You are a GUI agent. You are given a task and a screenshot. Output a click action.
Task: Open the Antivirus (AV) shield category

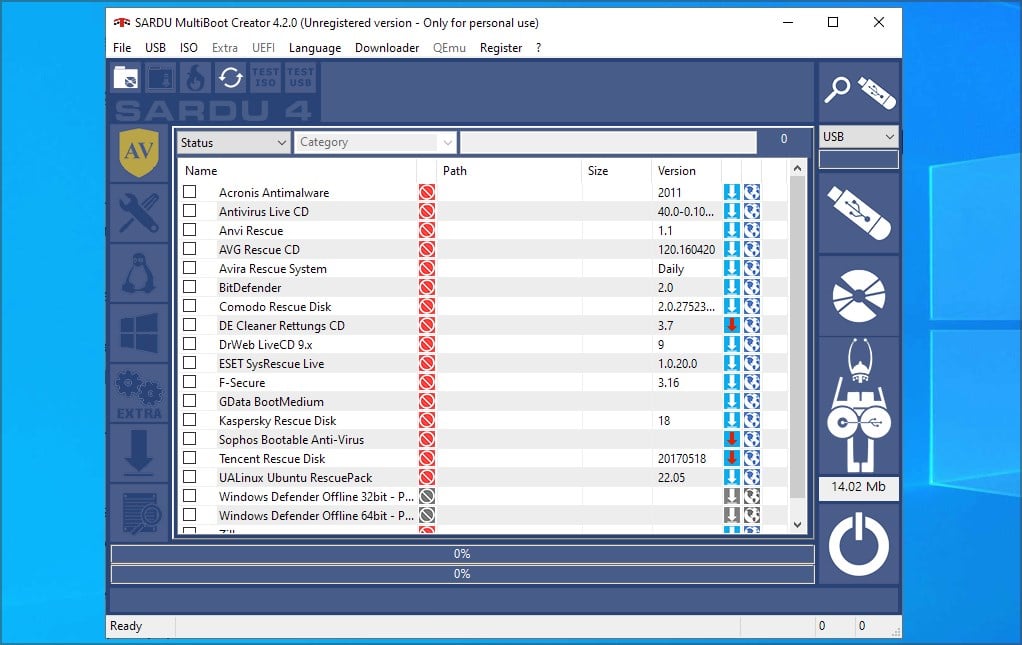pyautogui.click(x=138, y=153)
